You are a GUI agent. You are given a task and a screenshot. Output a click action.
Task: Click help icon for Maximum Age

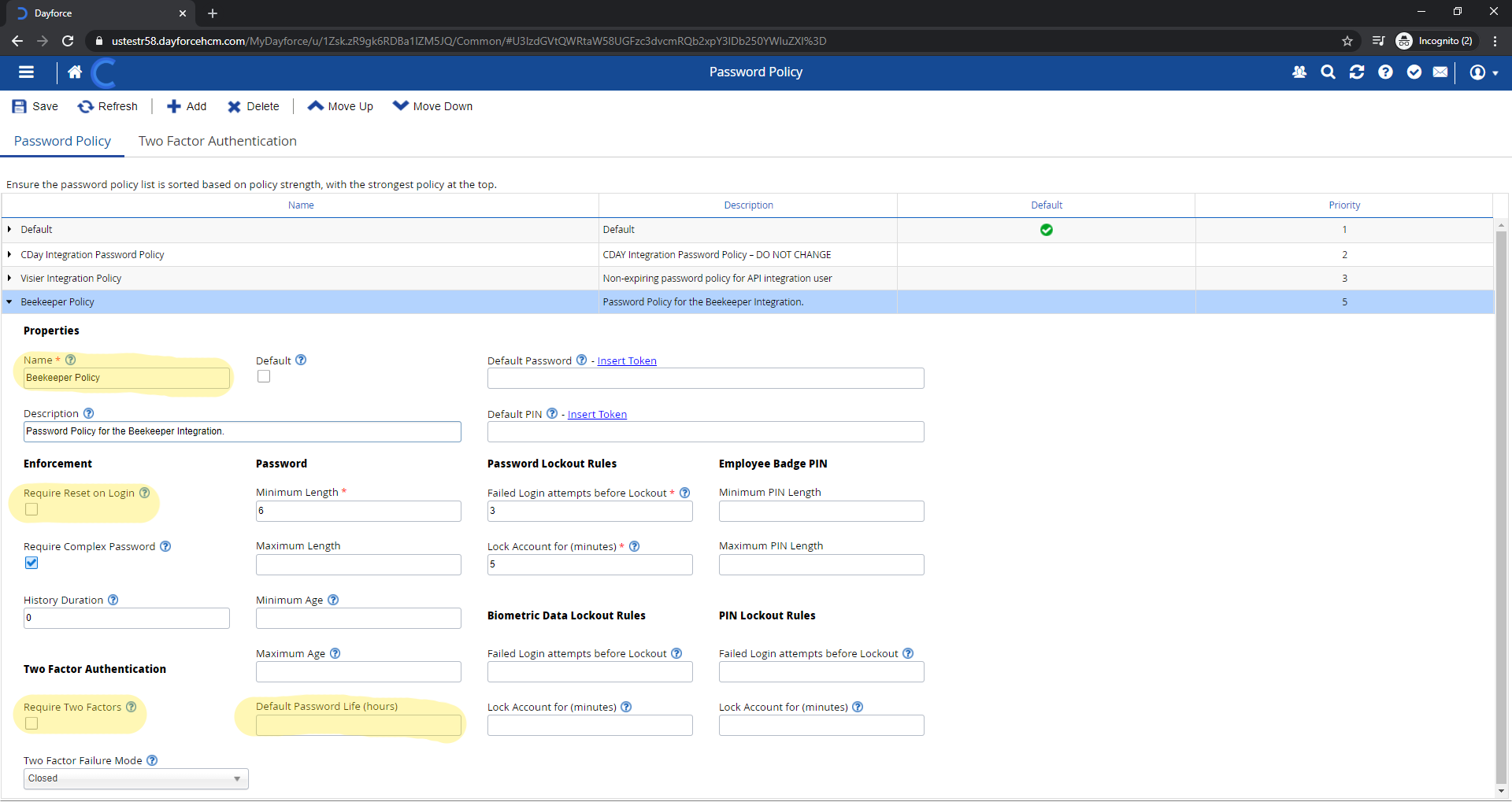335,653
